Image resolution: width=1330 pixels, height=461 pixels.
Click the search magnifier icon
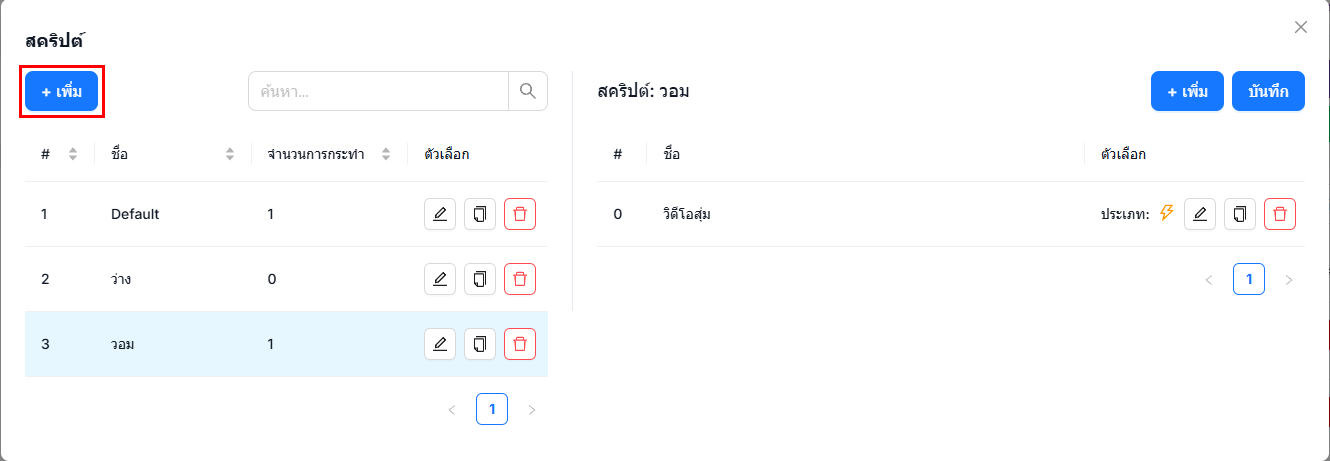(x=528, y=91)
